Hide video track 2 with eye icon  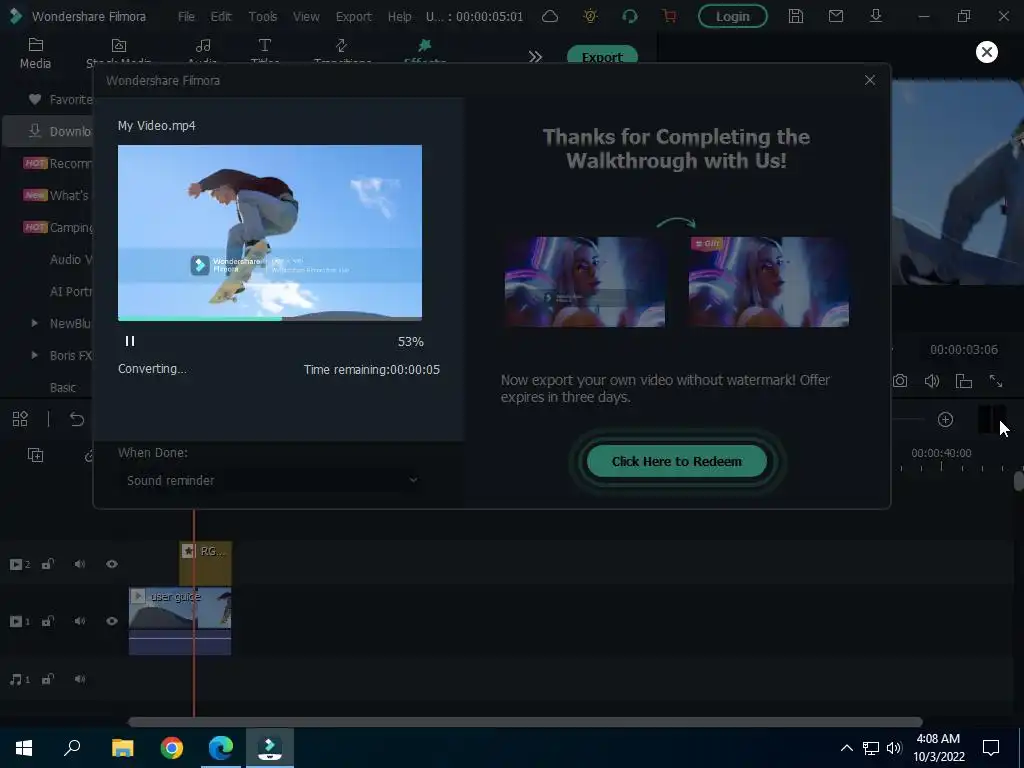click(112, 564)
